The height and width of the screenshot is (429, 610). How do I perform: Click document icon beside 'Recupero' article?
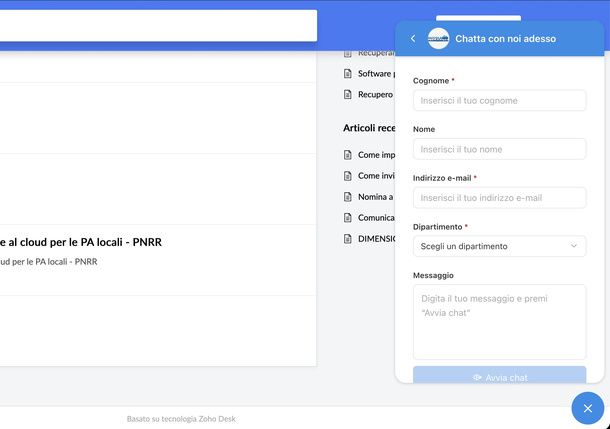point(348,95)
